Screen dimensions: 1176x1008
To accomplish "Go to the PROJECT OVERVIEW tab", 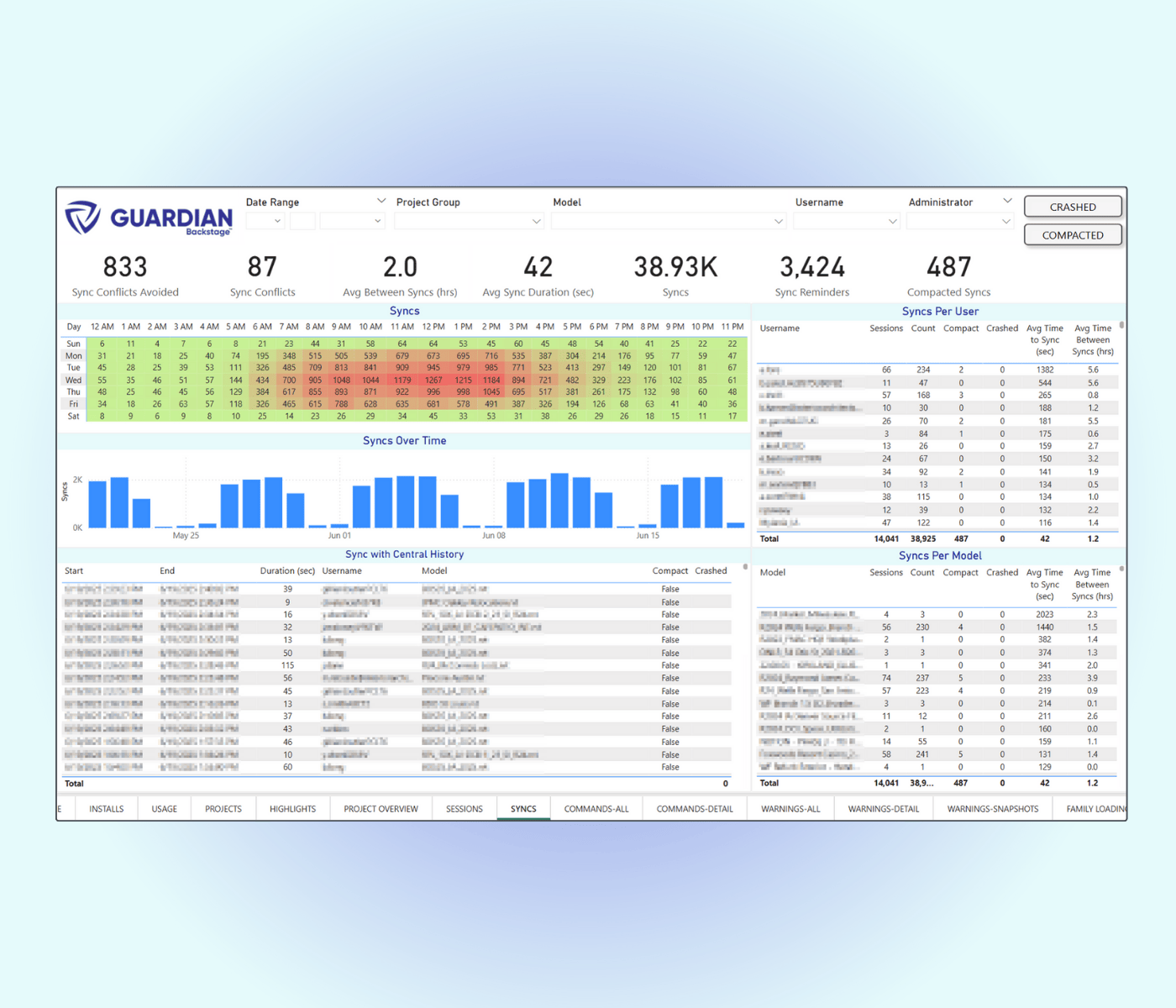I will pyautogui.click(x=381, y=808).
